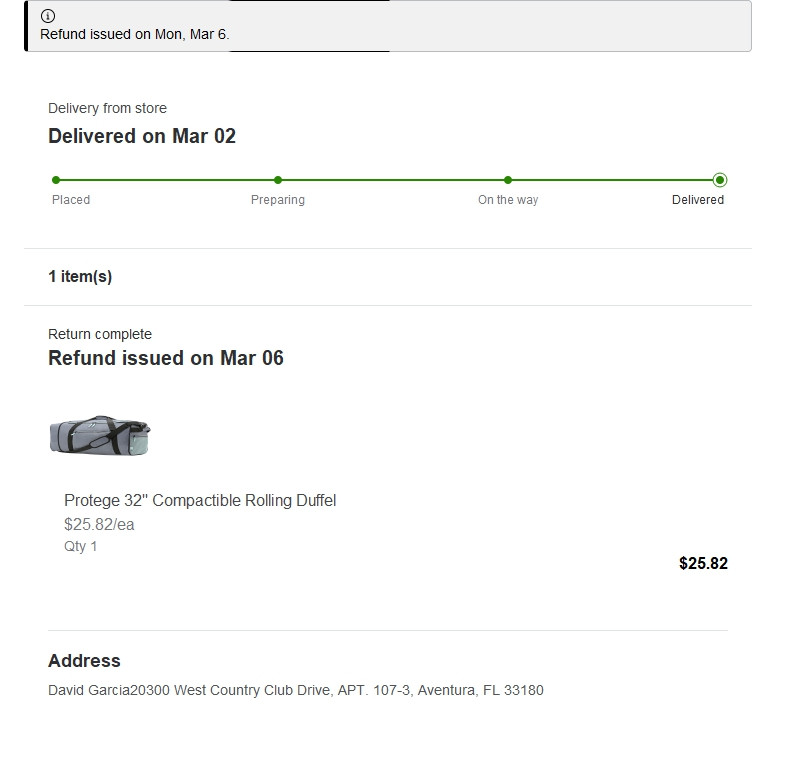Click the Address section heading
Image resolution: width=800 pixels, height=766 pixels.
tap(84, 661)
